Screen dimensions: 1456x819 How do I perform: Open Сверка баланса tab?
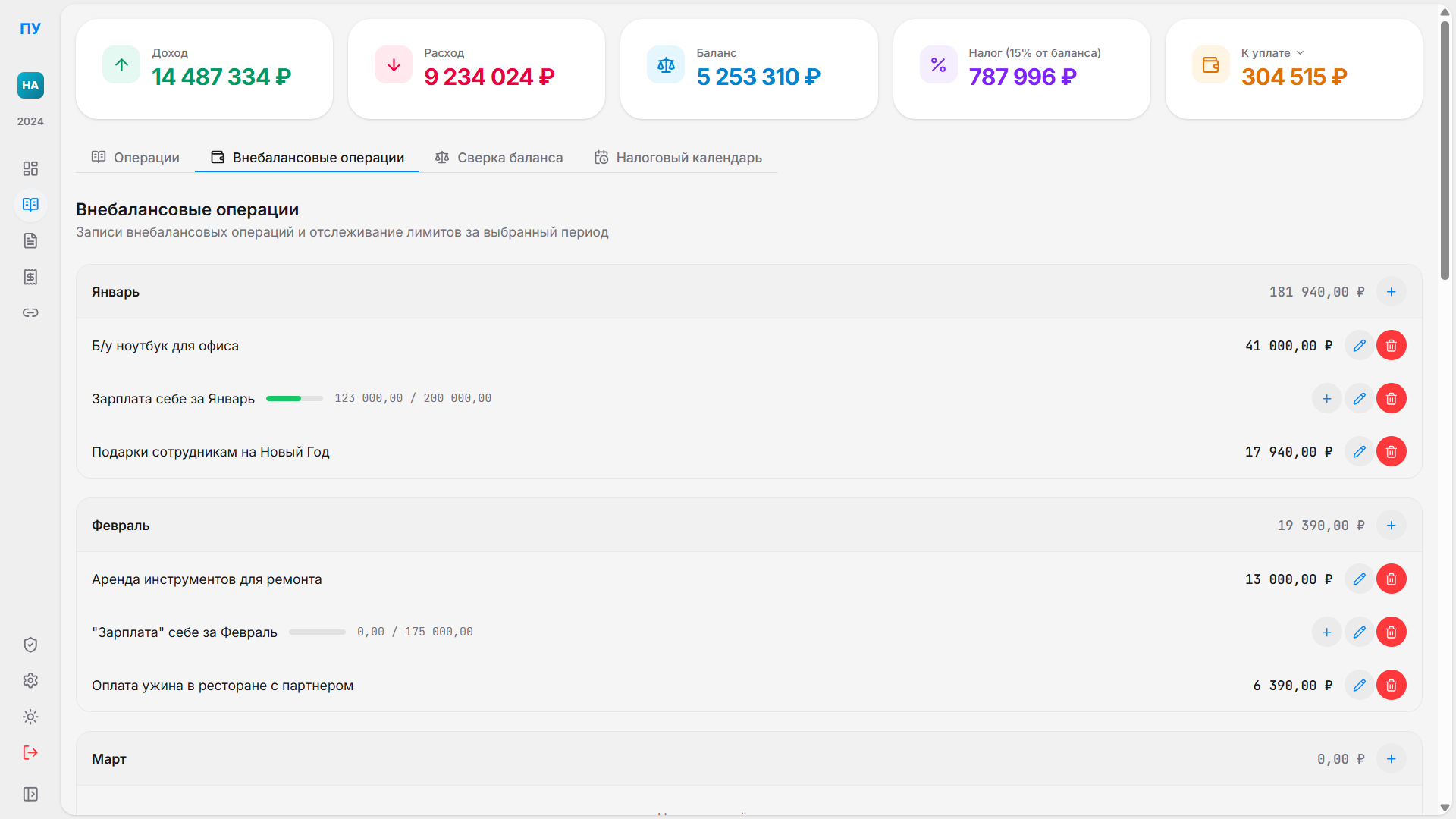(x=499, y=158)
